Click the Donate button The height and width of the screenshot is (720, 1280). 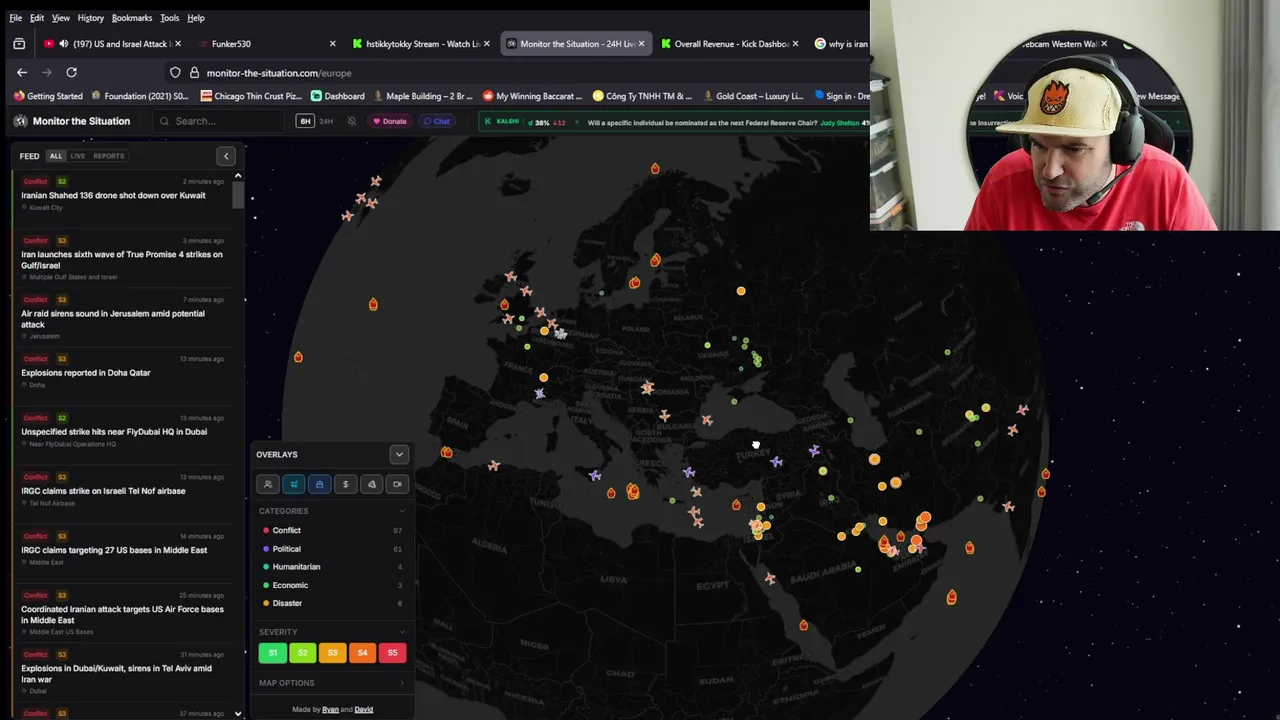(390, 121)
